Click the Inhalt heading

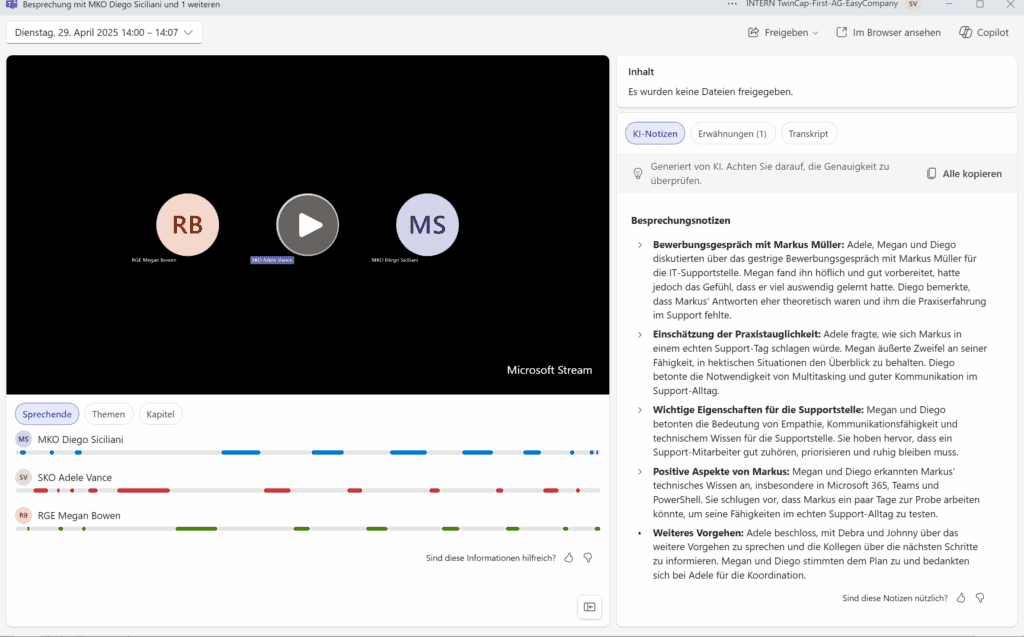click(641, 72)
